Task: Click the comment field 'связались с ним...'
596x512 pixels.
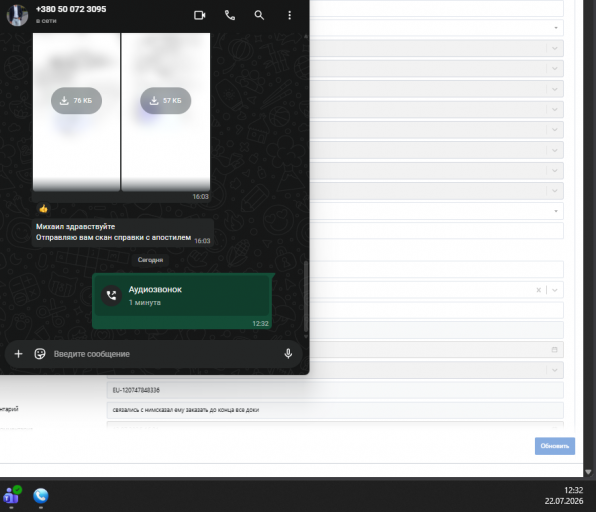Action: pos(335,410)
